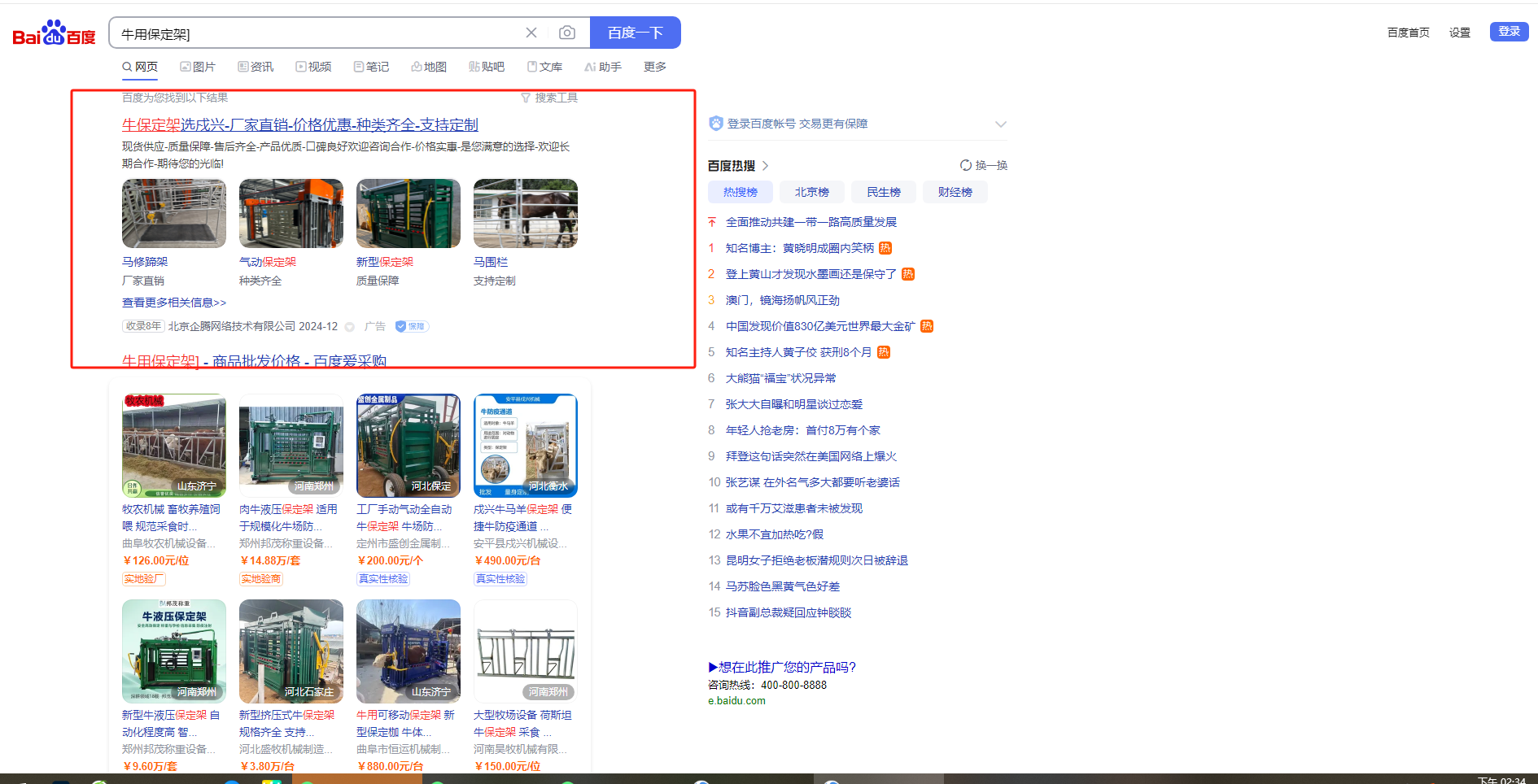Click inside the search input field
Image resolution: width=1538 pixels, height=784 pixels.
(317, 33)
